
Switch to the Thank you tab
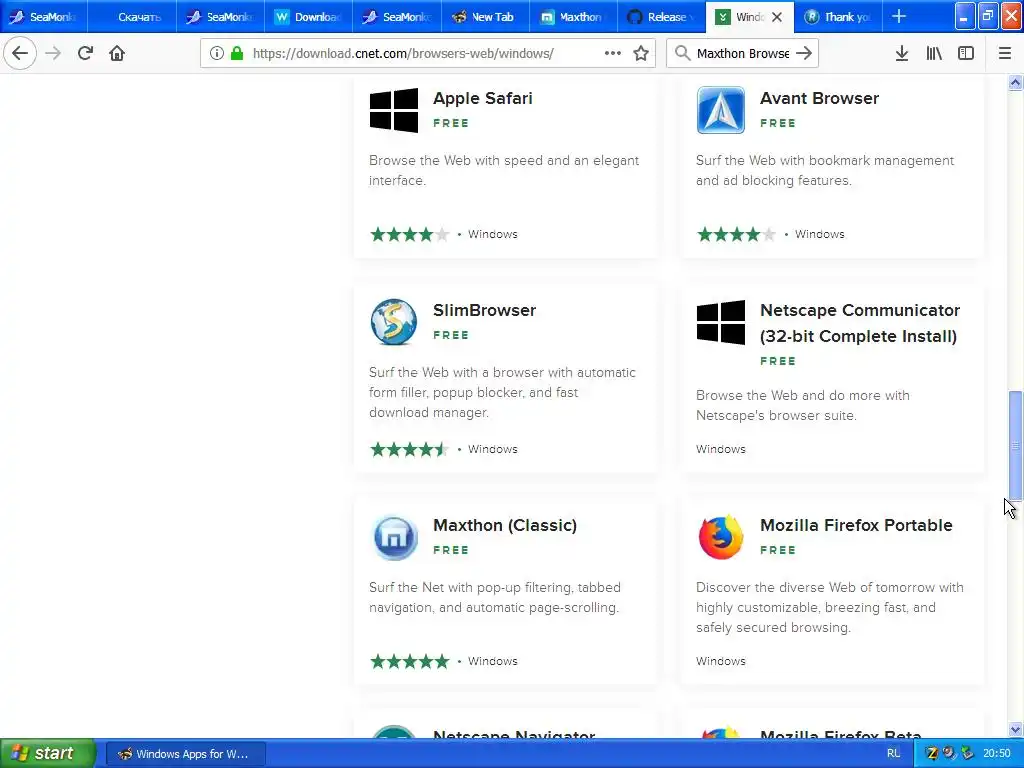point(838,17)
